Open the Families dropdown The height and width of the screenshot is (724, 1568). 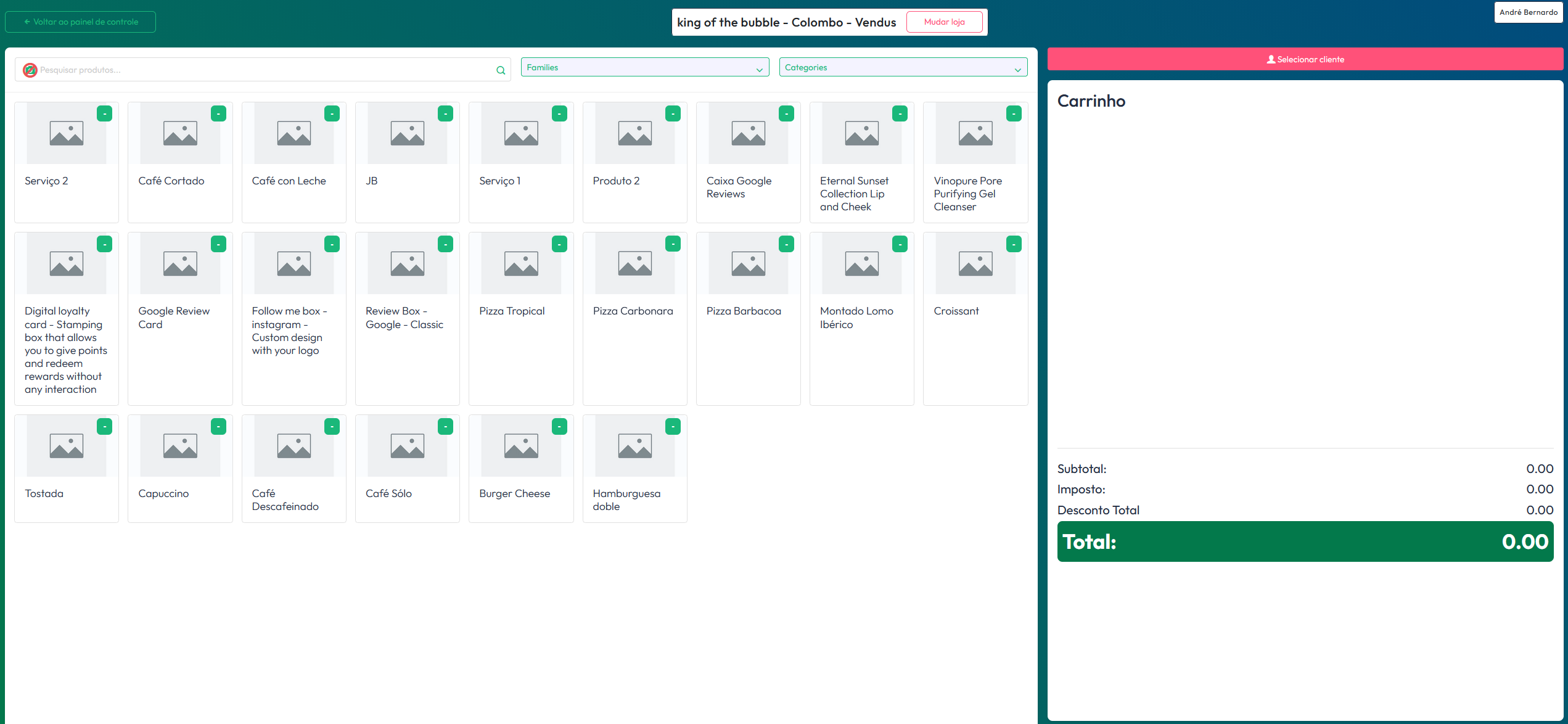(644, 67)
